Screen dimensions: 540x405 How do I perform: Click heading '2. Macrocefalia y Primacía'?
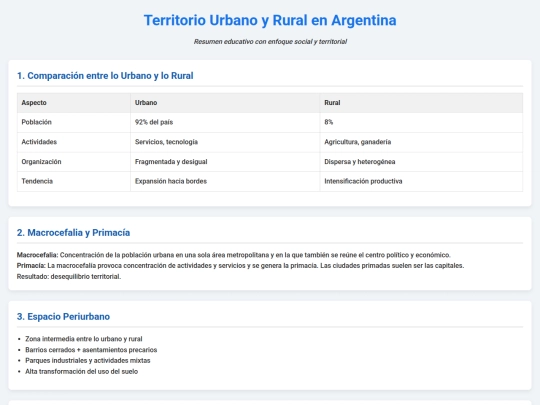[73, 233]
